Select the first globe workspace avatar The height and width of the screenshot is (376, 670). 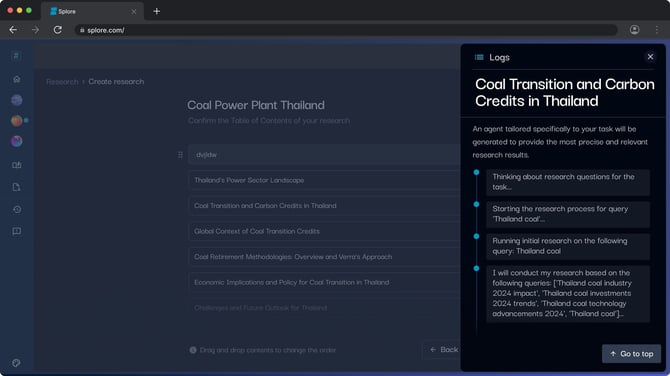coord(17,100)
